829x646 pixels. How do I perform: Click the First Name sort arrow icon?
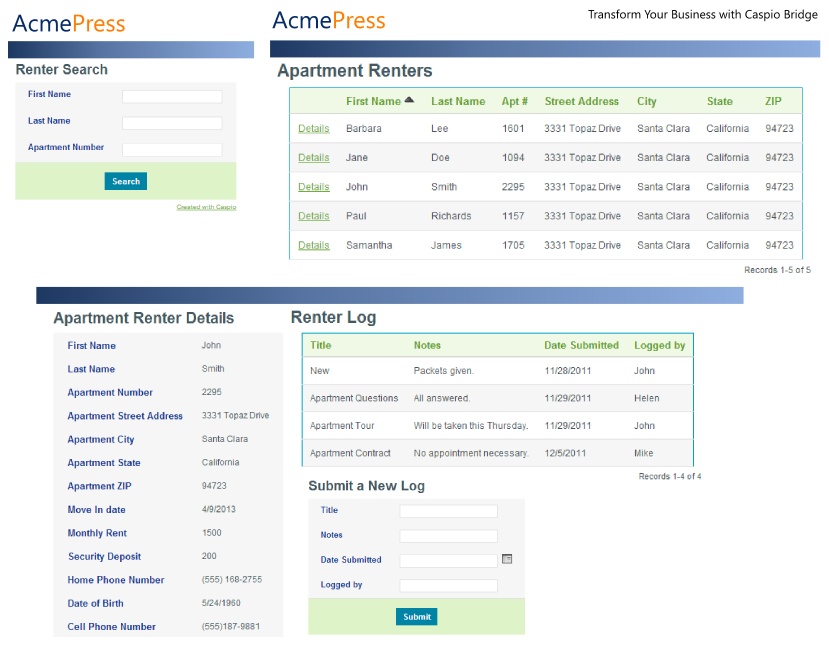coord(409,100)
